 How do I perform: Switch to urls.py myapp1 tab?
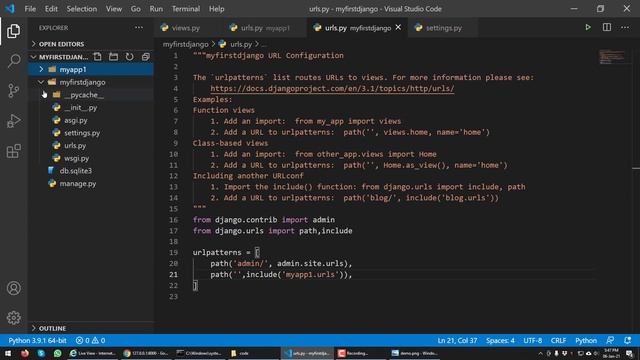265,28
